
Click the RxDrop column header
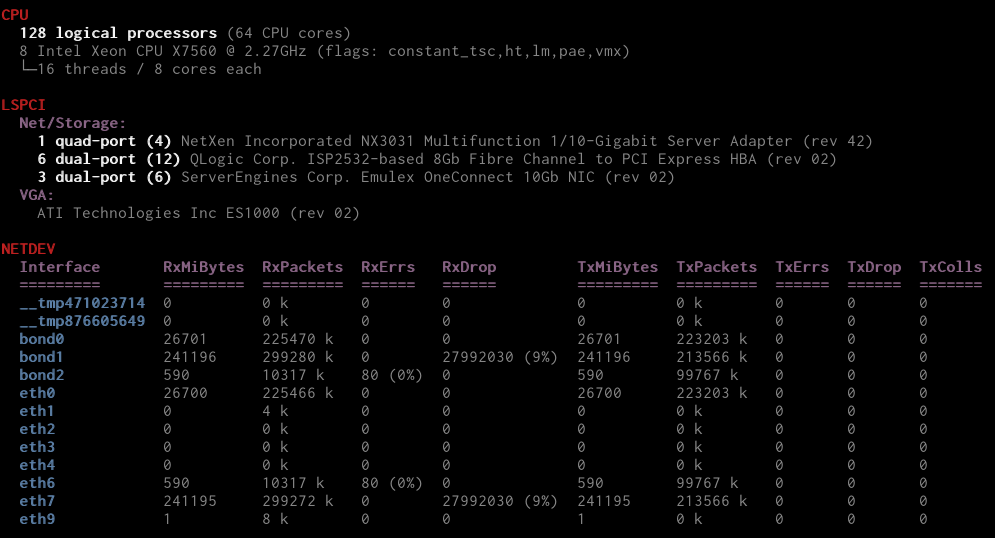pos(469,267)
